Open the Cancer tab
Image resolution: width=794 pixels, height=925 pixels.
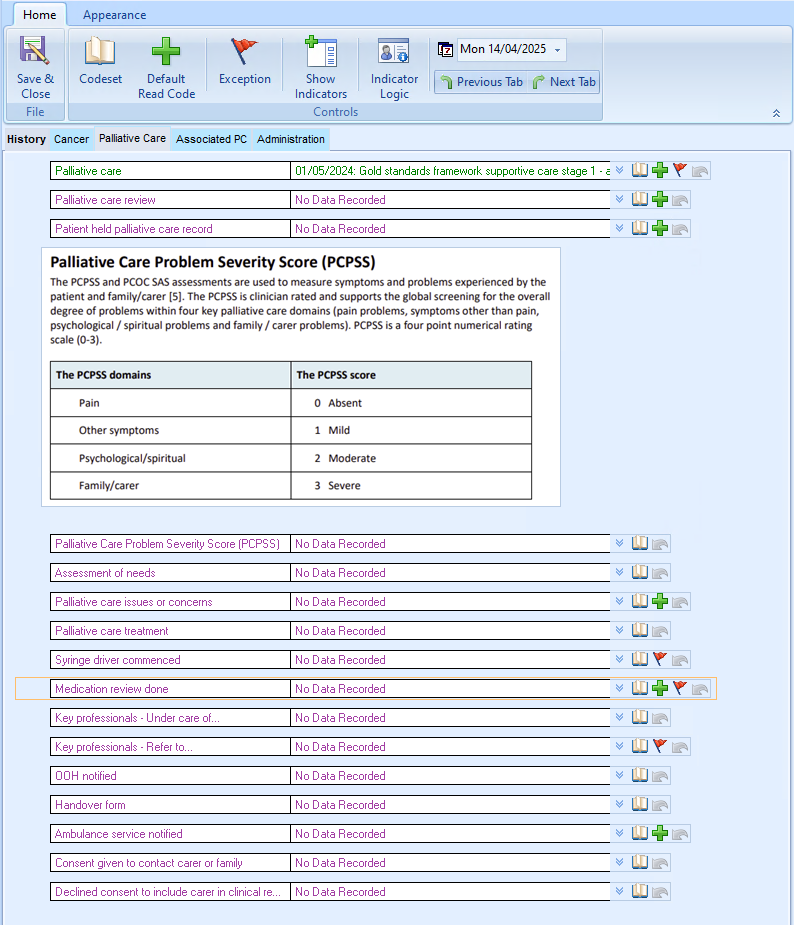pyautogui.click(x=71, y=139)
